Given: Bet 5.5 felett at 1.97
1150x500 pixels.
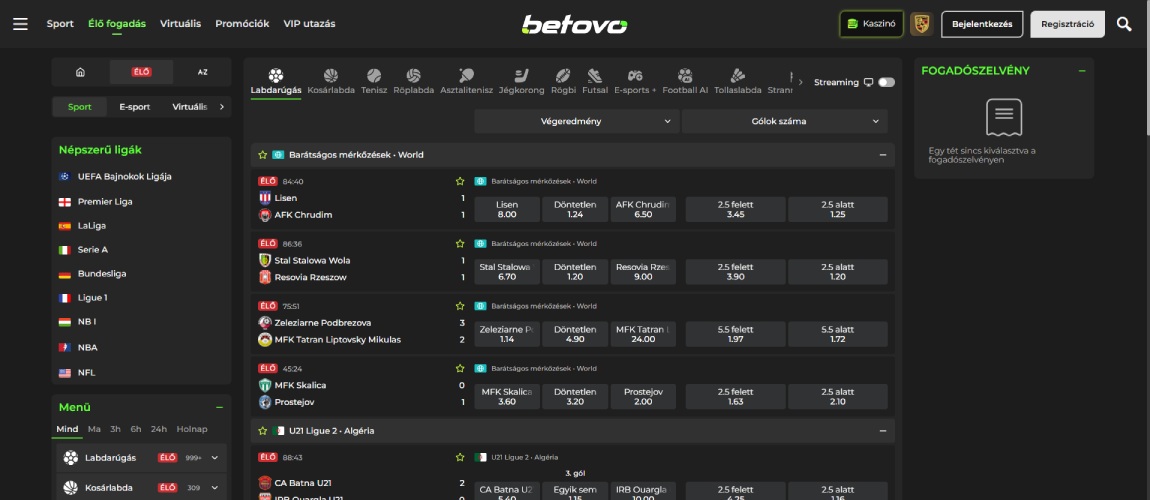Looking at the screenshot, I should click(736, 334).
